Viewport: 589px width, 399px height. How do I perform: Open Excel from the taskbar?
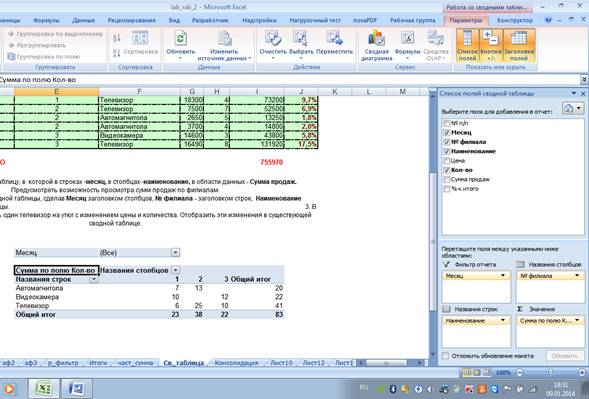click(x=44, y=388)
